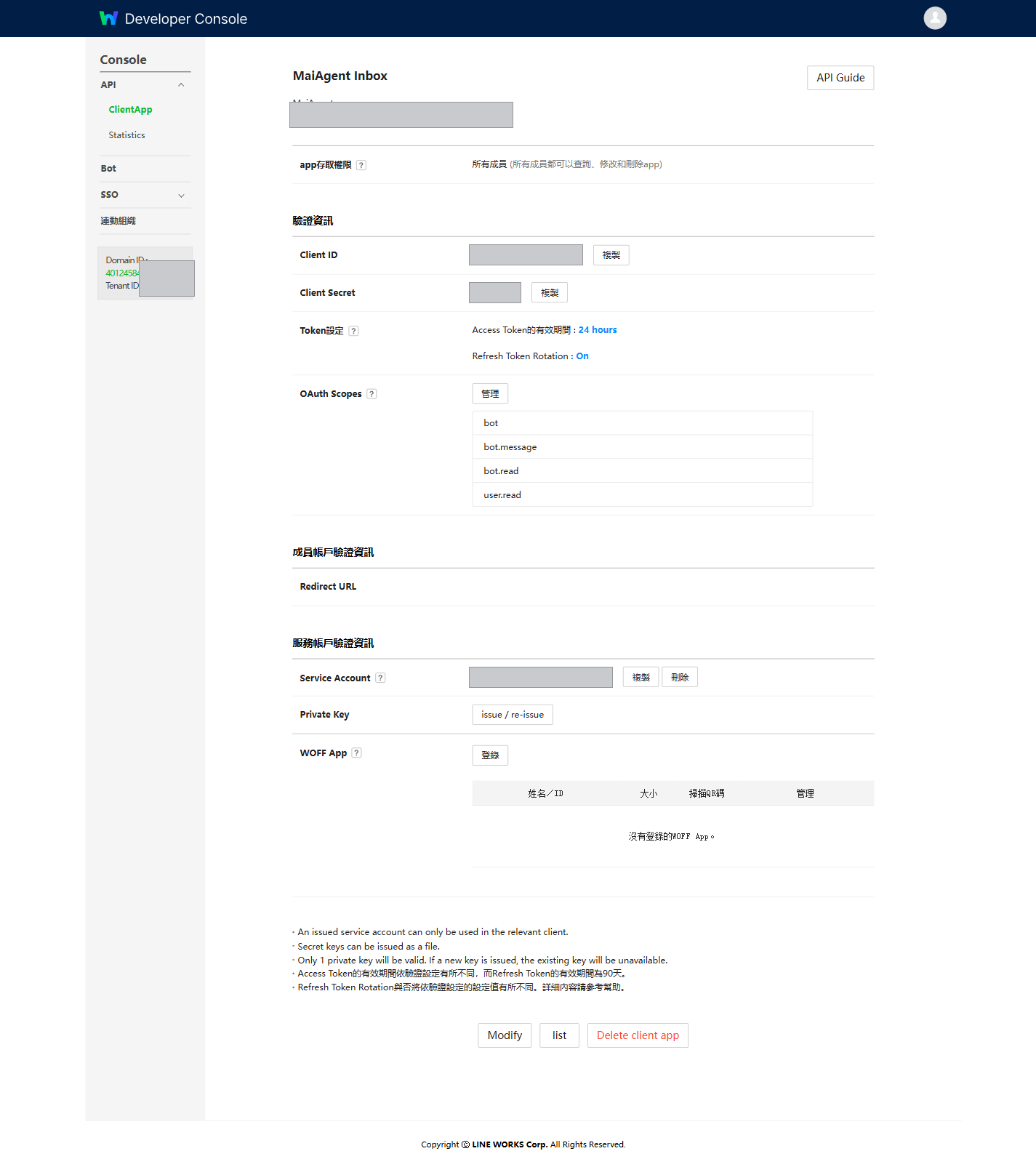
Task: Expand the SSO menu section
Action: coord(181,195)
